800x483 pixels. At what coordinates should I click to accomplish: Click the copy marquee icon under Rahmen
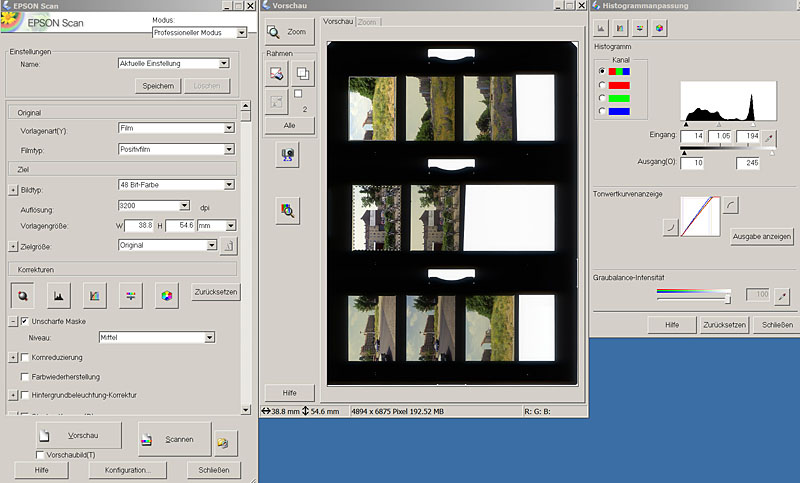303,73
